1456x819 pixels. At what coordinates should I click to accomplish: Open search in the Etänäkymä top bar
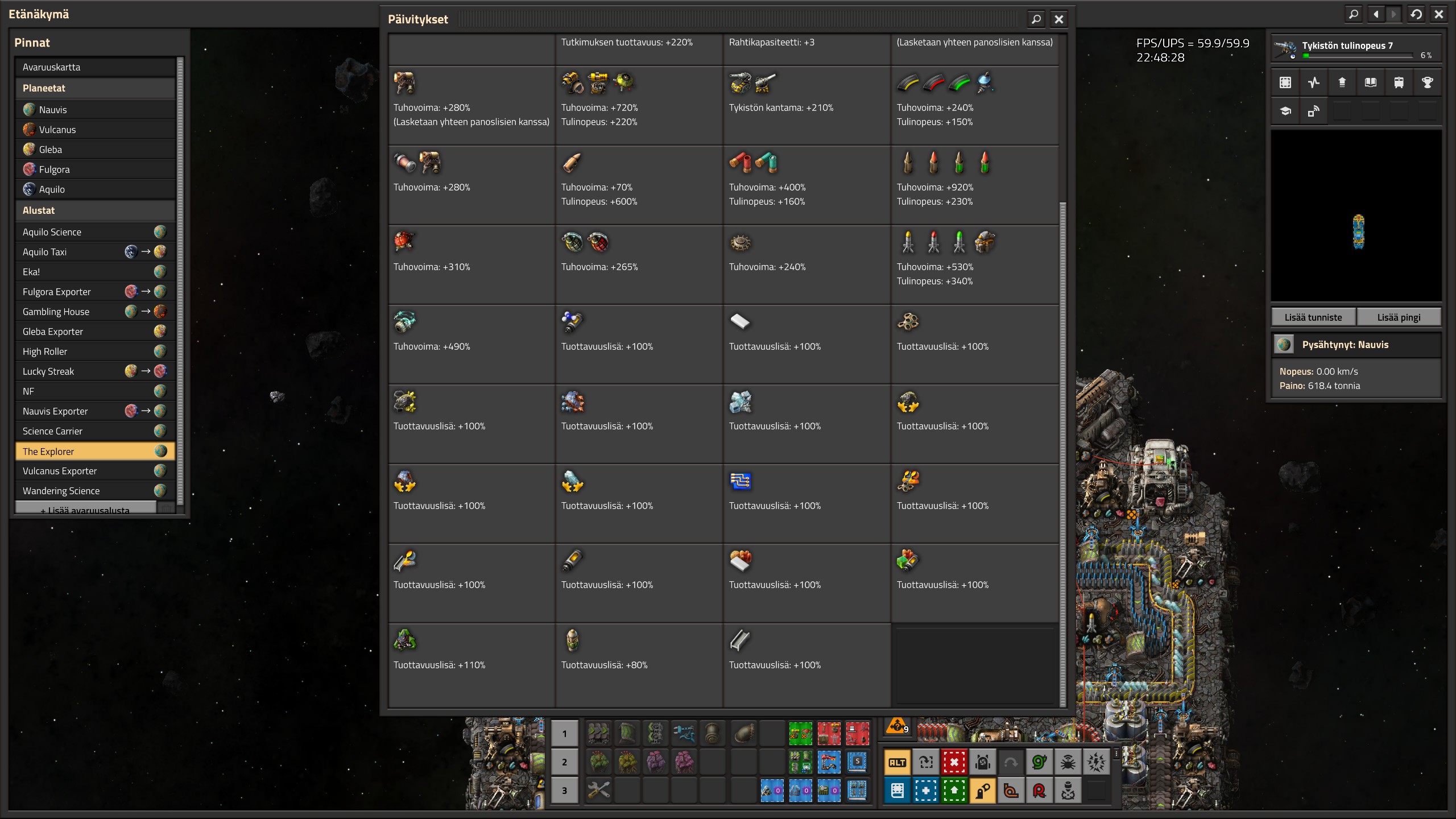(x=1354, y=14)
